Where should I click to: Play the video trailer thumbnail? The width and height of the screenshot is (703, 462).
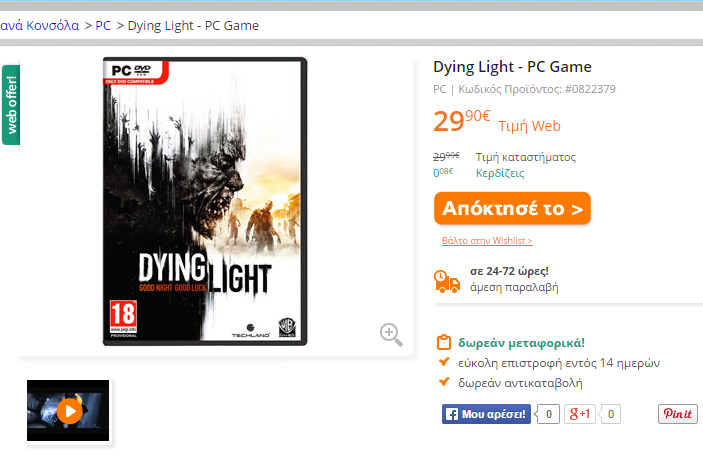click(68, 410)
